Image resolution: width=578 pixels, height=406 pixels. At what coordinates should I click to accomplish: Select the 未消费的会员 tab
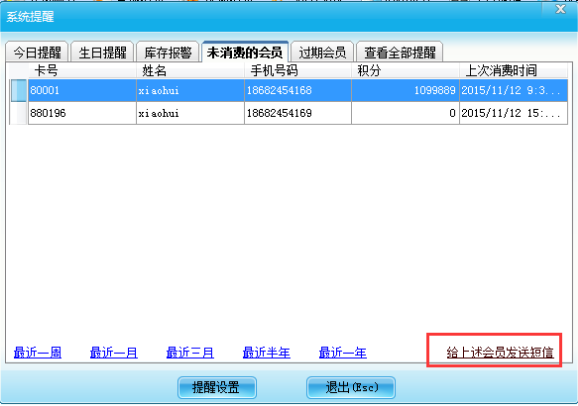(245, 52)
